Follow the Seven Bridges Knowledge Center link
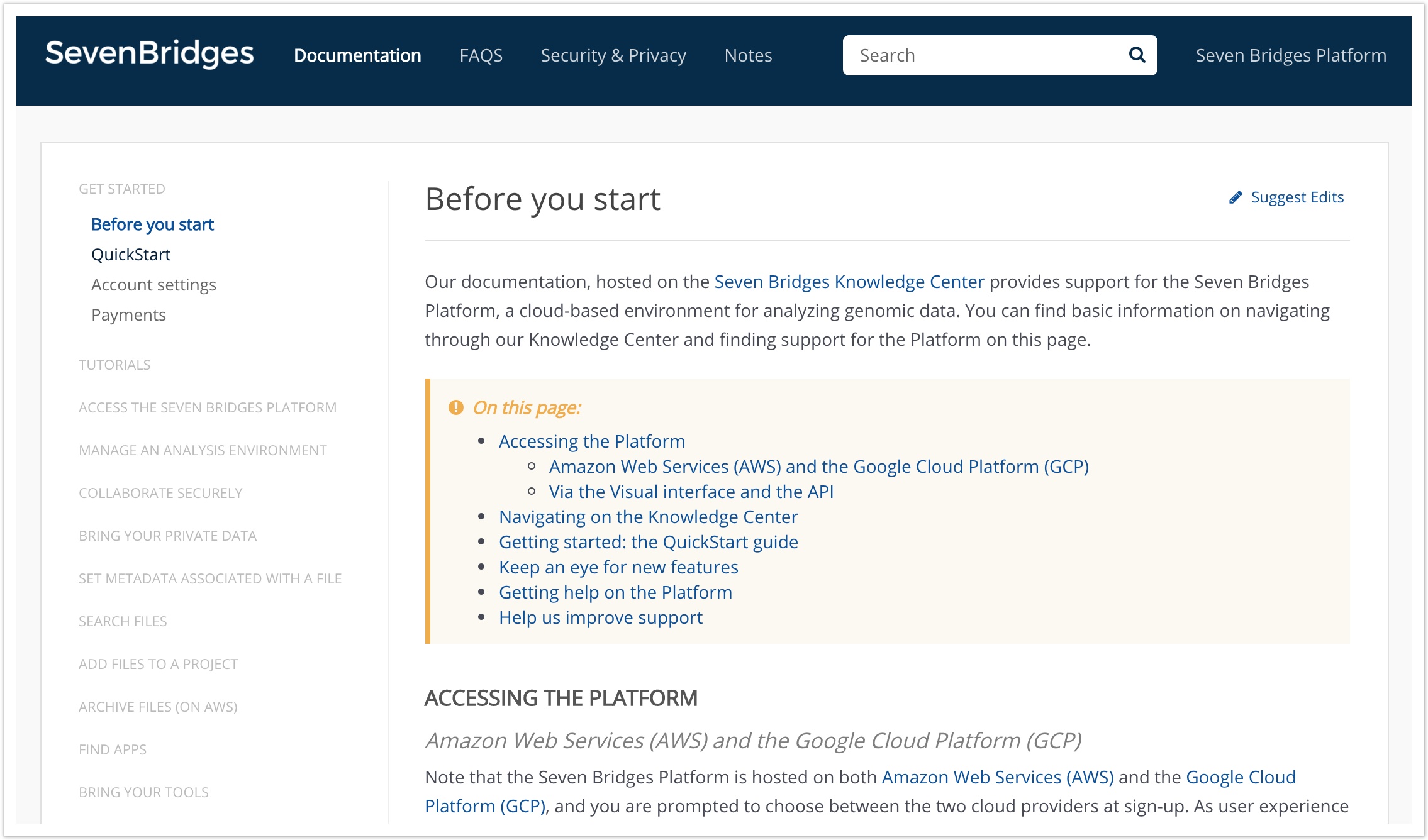 click(x=849, y=282)
